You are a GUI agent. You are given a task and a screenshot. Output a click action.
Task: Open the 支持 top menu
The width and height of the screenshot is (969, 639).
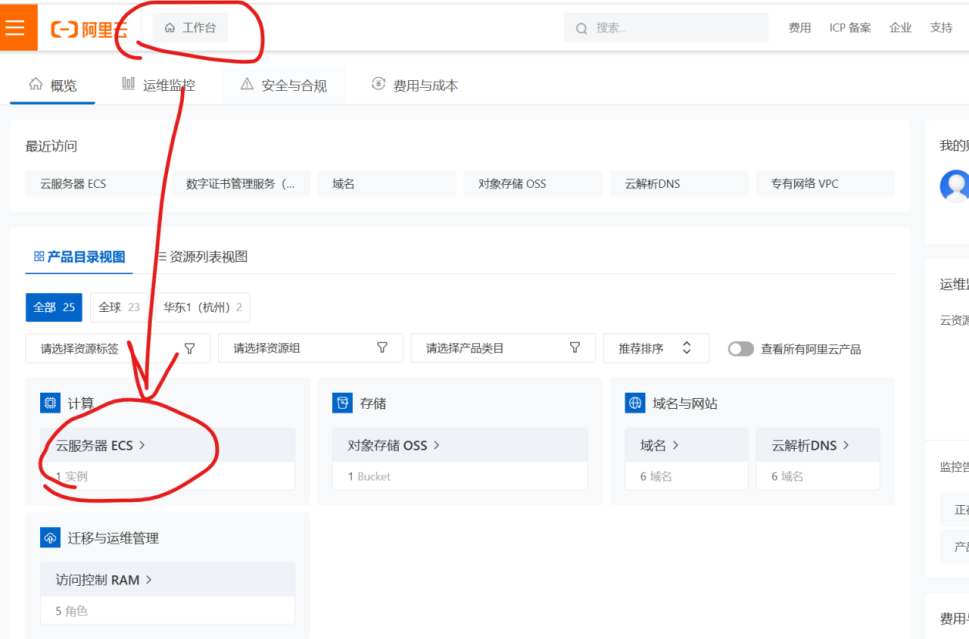coord(941,28)
